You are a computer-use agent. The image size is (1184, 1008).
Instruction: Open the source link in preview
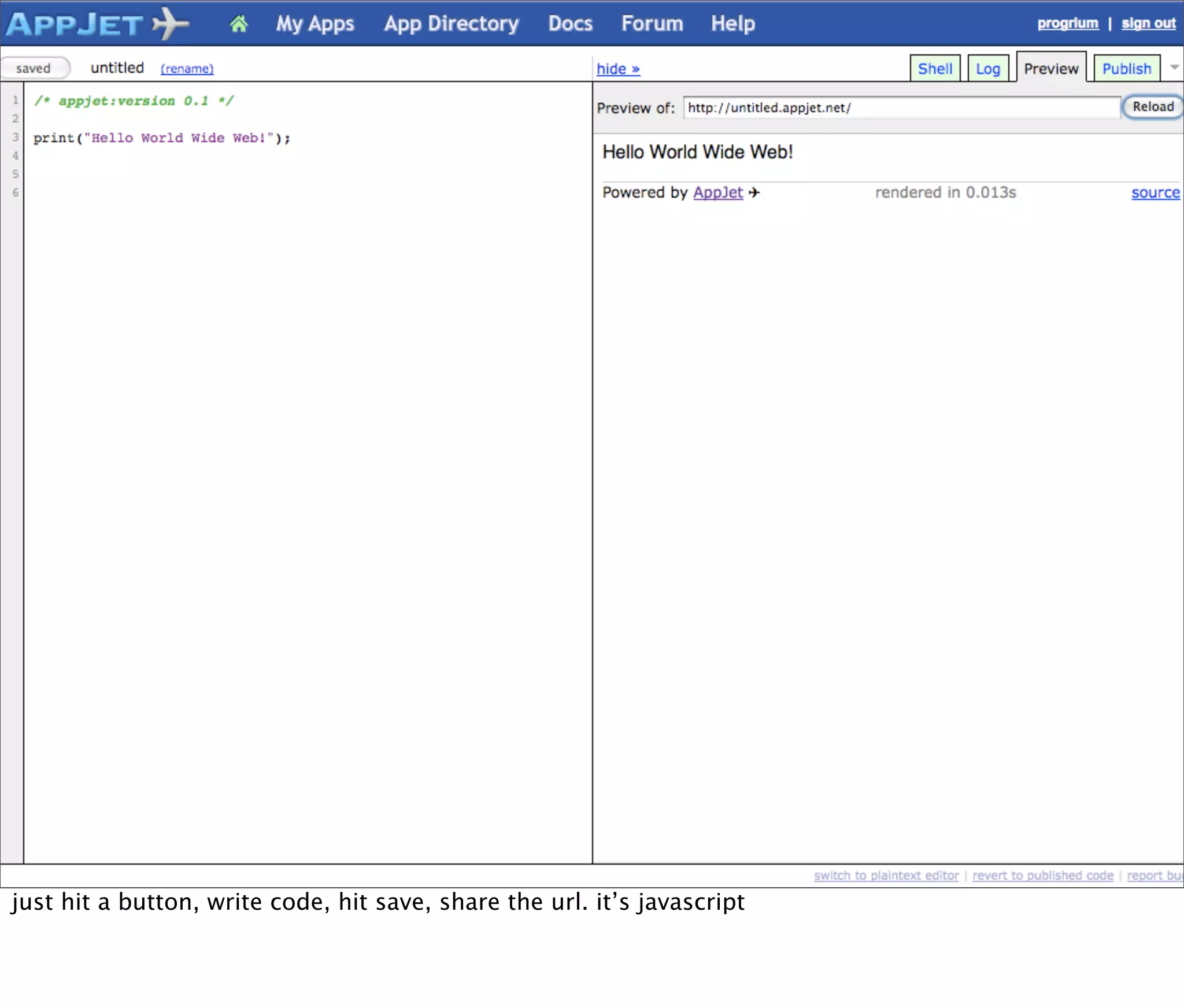click(x=1155, y=192)
